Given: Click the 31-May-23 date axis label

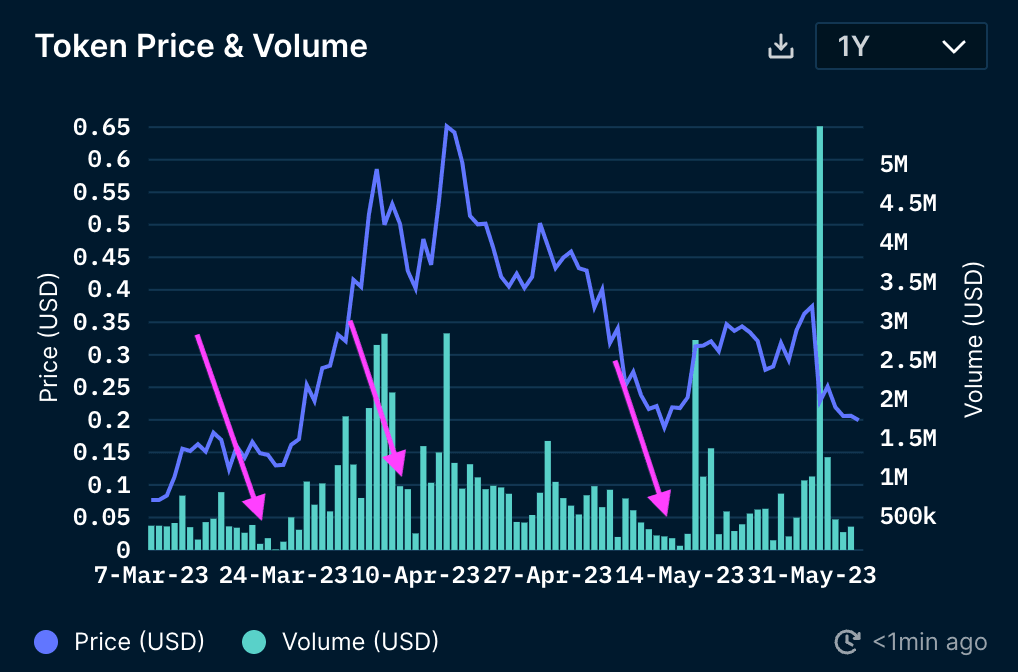Looking at the screenshot, I should pyautogui.click(x=812, y=576).
